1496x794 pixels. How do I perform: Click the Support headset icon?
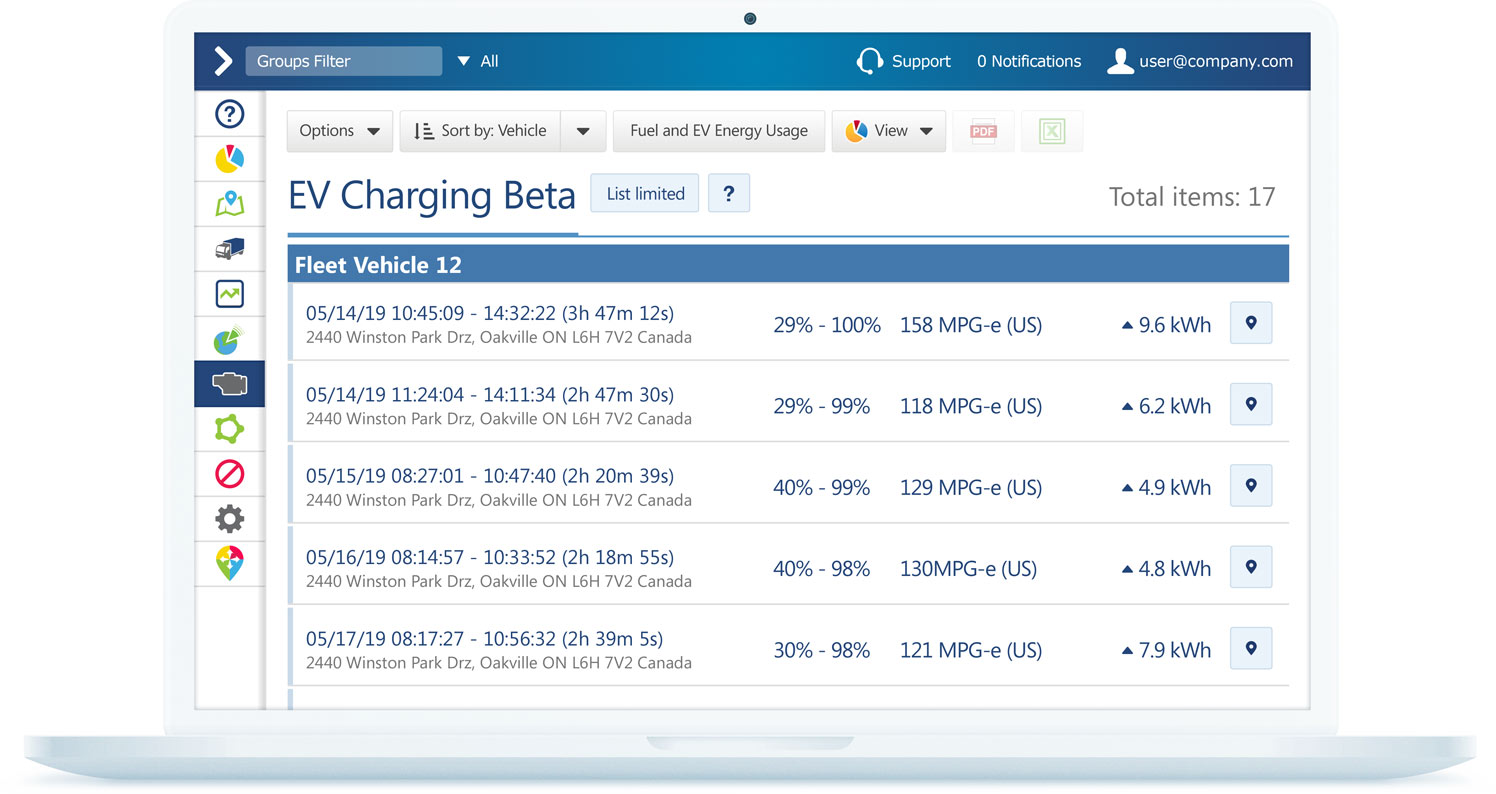870,61
